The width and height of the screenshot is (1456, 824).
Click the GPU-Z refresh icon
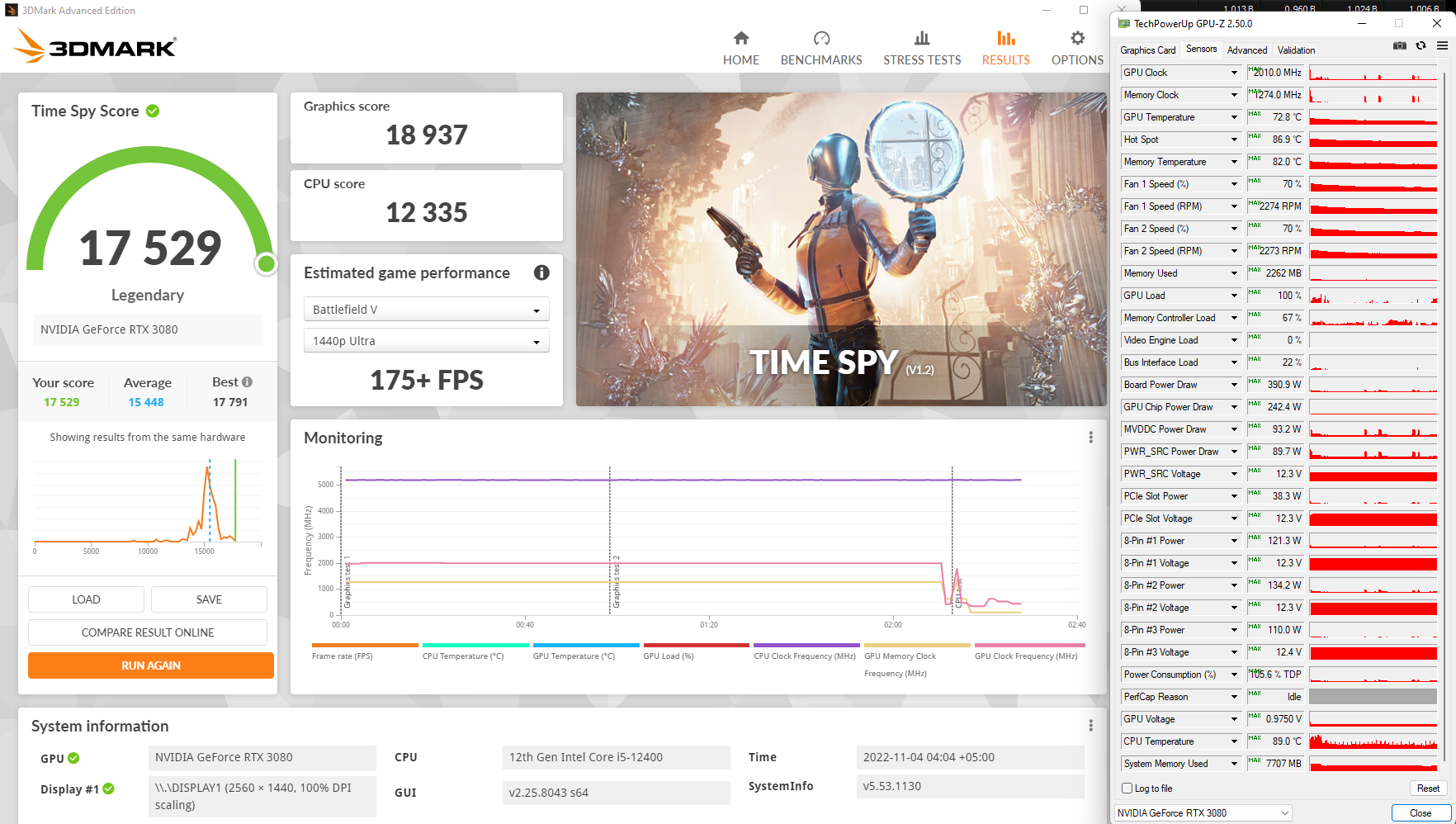(1421, 45)
